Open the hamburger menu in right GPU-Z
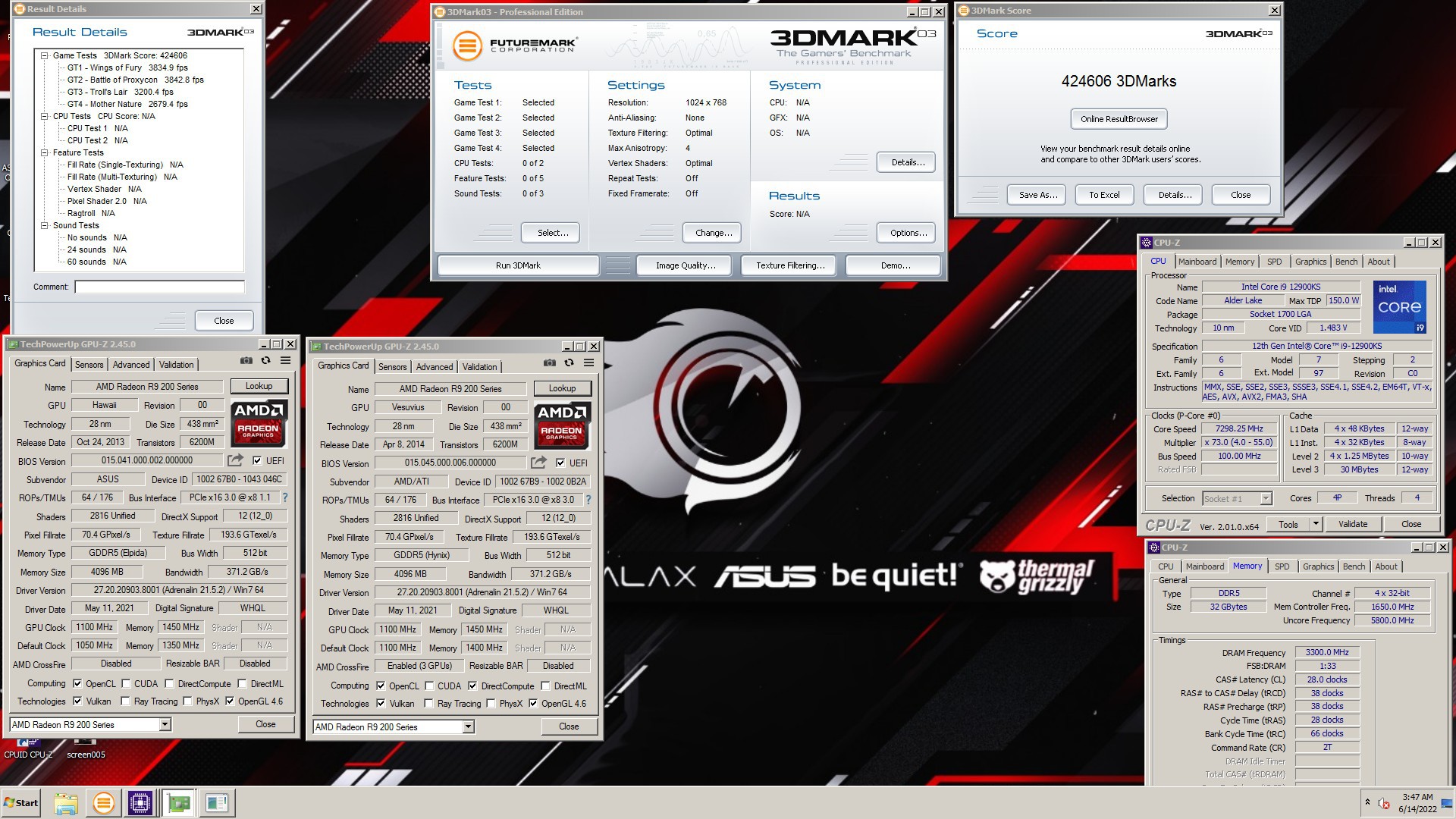The height and width of the screenshot is (819, 1456). tap(588, 363)
